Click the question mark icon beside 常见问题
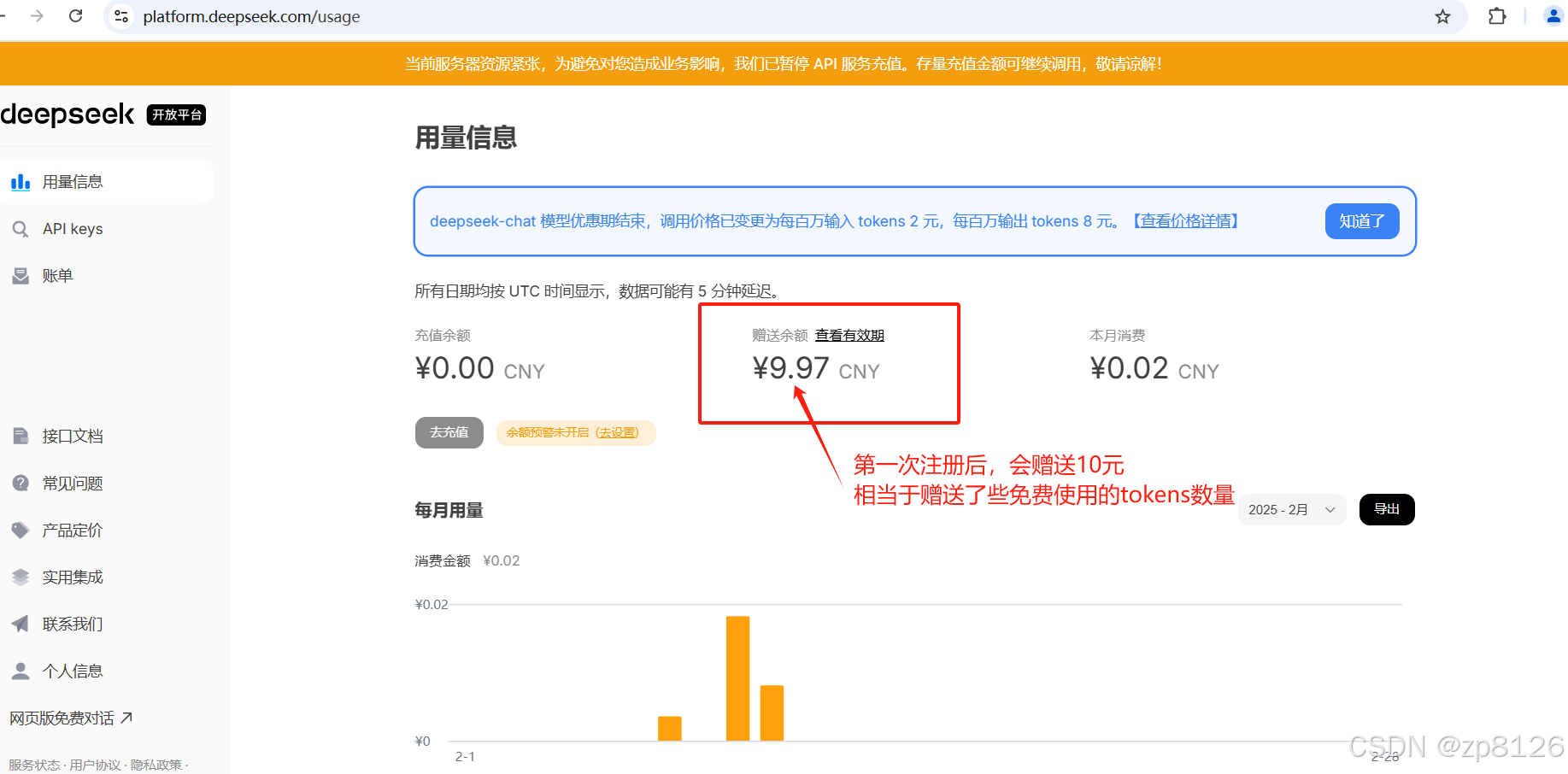The image size is (1568, 774). coord(21,484)
